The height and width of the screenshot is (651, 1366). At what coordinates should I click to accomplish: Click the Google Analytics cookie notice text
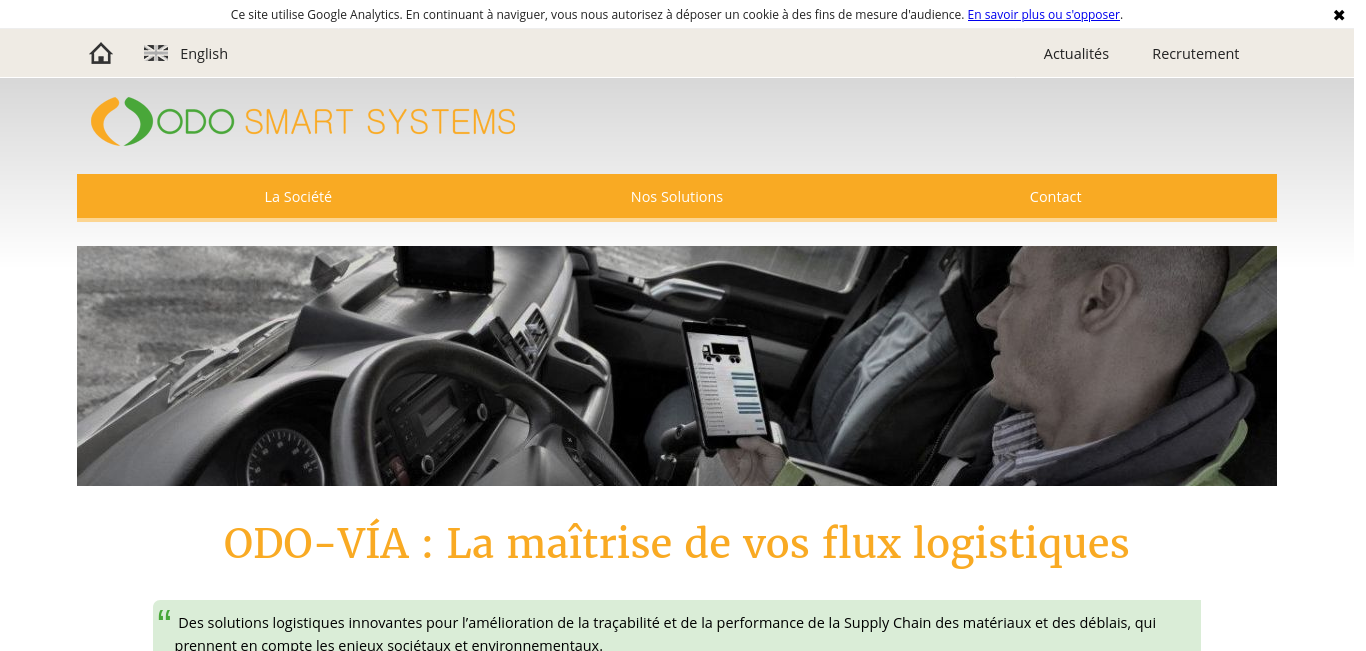coord(597,15)
